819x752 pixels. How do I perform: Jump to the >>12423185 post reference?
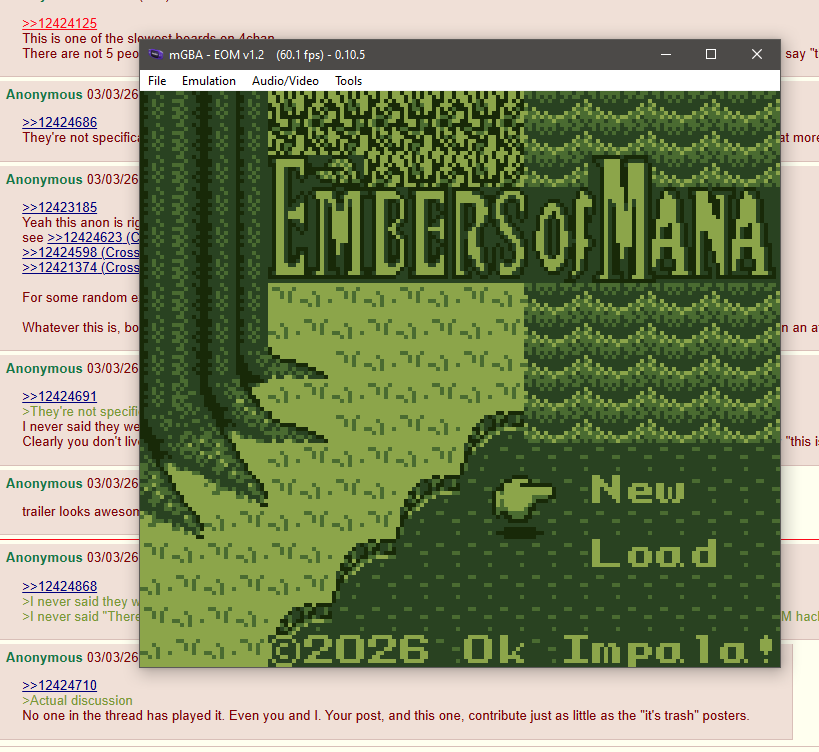click(59, 208)
